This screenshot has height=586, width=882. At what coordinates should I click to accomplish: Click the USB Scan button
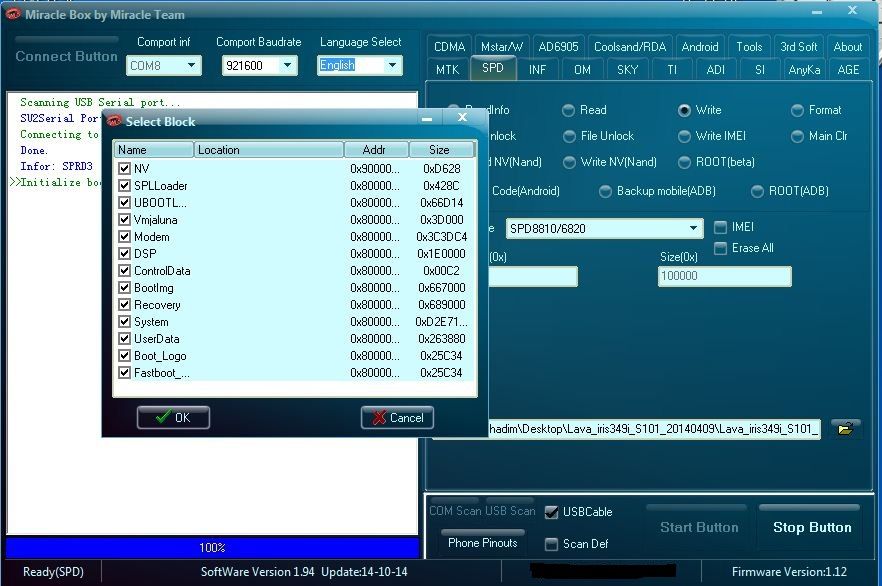510,511
